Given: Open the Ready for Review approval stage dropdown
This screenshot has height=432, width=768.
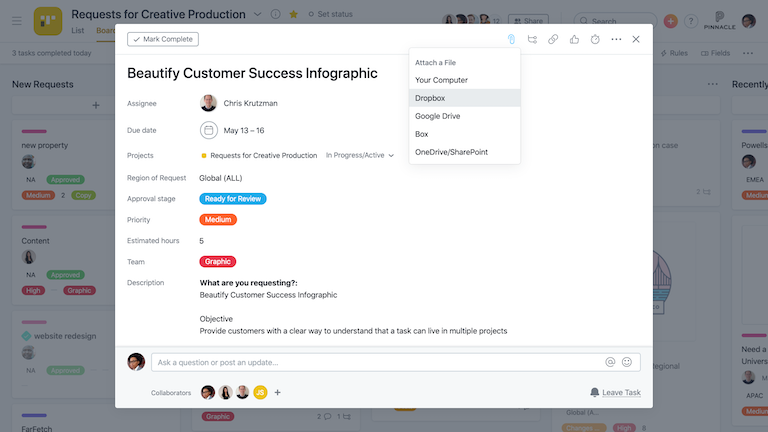Looking at the screenshot, I should (233, 199).
